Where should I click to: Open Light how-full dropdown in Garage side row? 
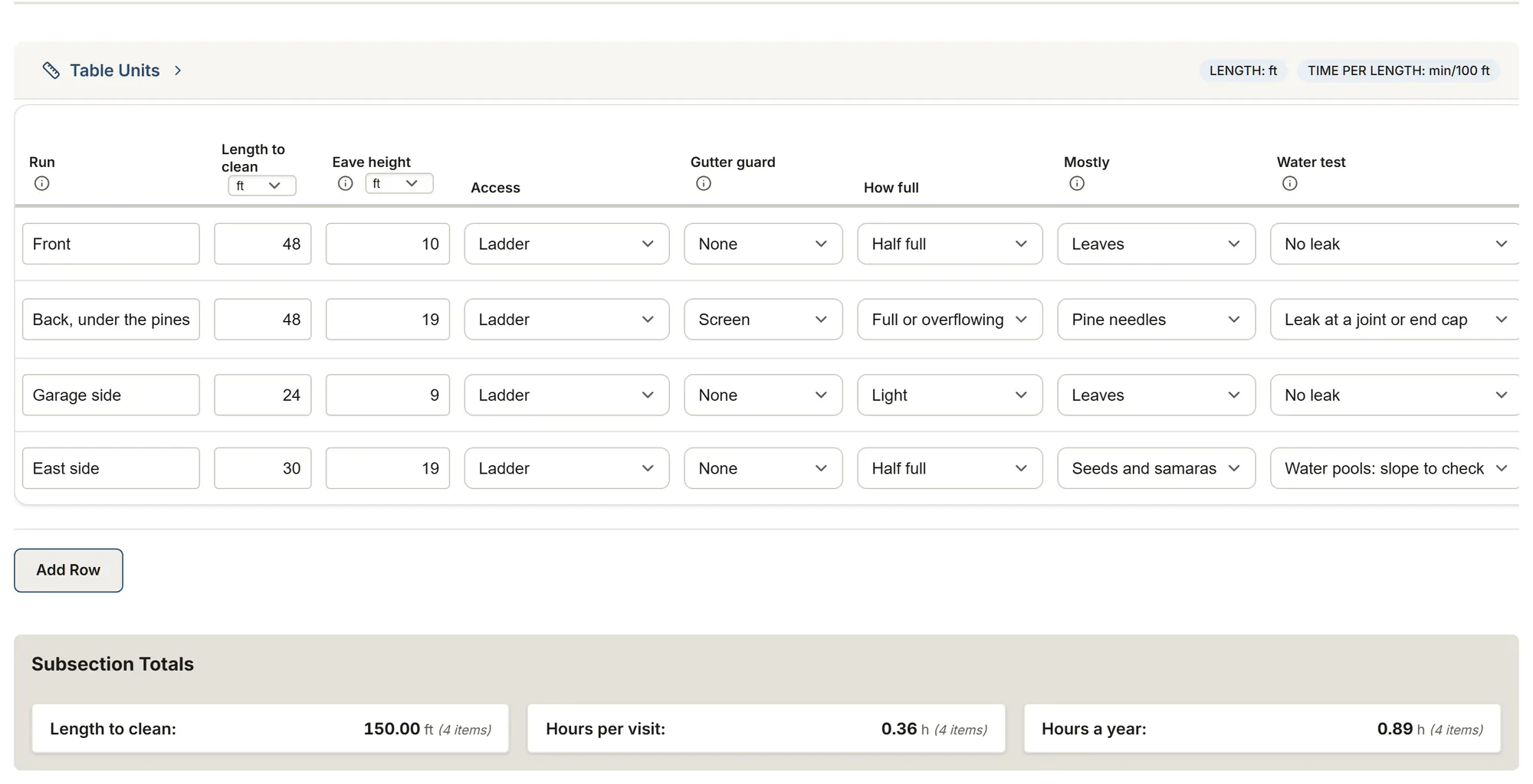pos(950,395)
